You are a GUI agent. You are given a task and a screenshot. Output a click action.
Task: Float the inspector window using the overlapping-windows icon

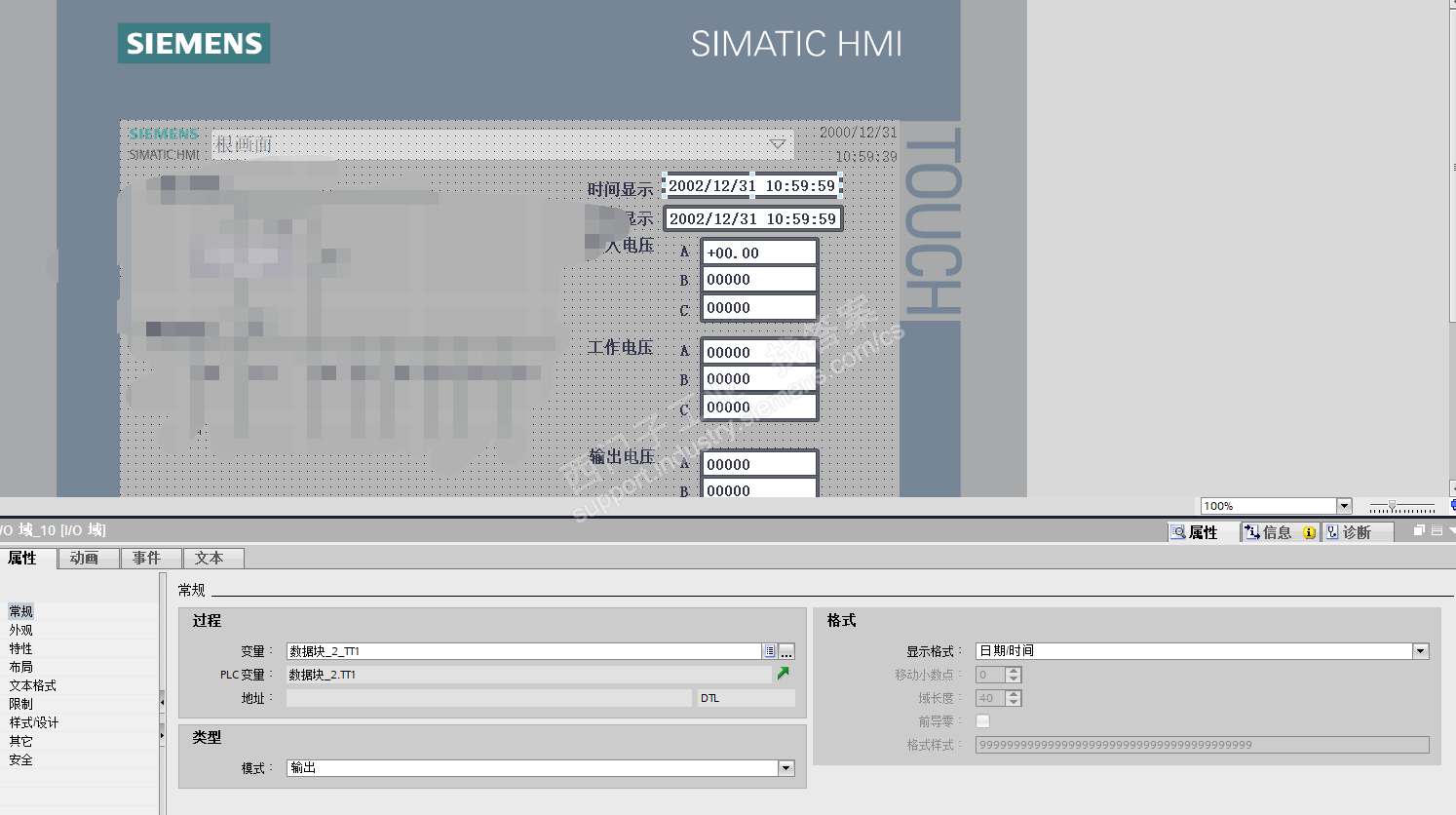pyautogui.click(x=1419, y=530)
